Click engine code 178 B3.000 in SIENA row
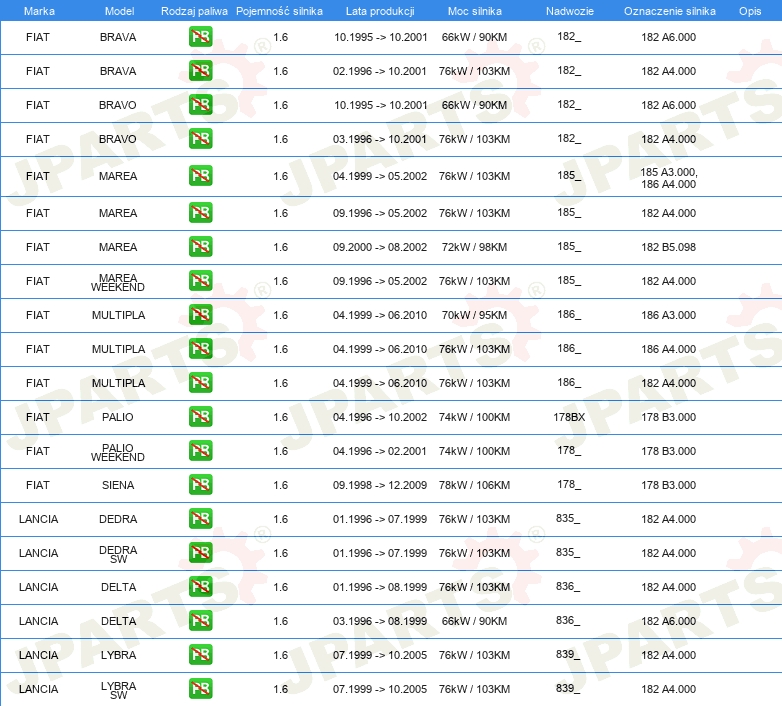Image resolution: width=782 pixels, height=706 pixels. (668, 485)
